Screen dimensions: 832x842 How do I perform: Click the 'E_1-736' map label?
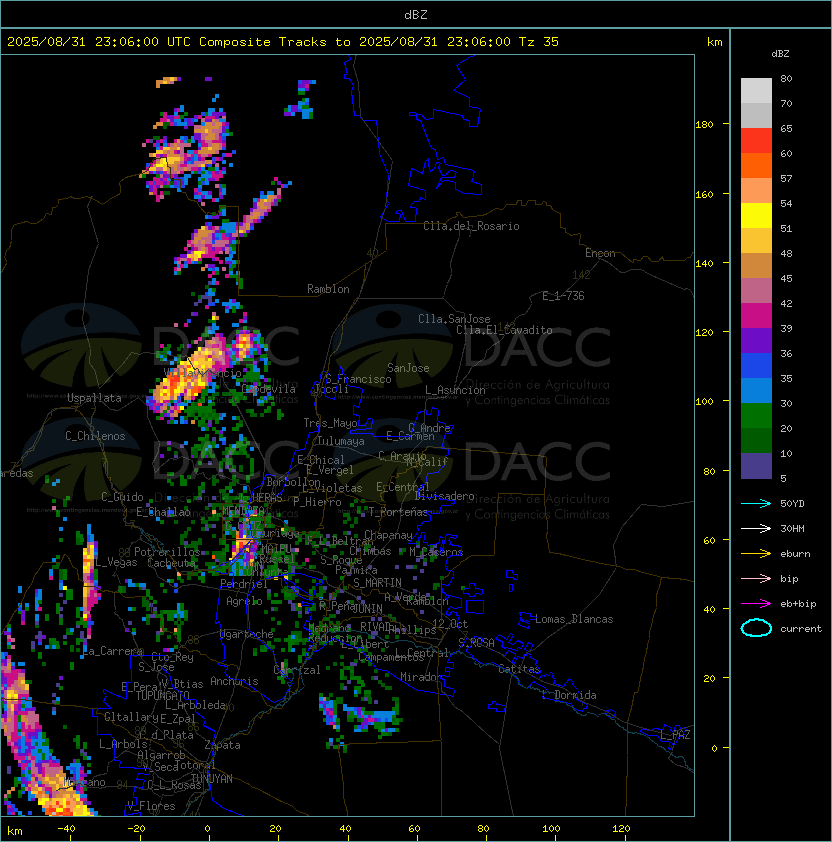coord(563,296)
